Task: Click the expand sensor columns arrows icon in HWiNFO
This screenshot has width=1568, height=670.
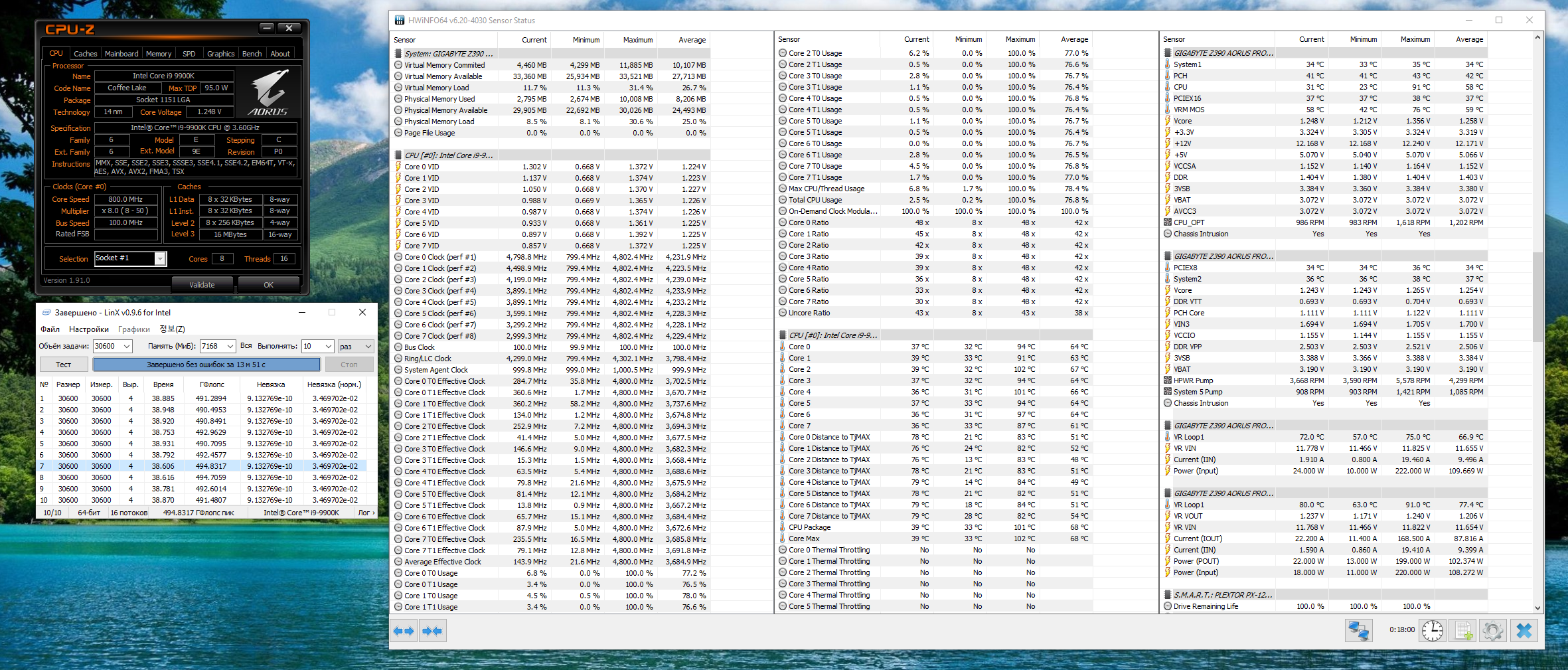Action: click(404, 631)
